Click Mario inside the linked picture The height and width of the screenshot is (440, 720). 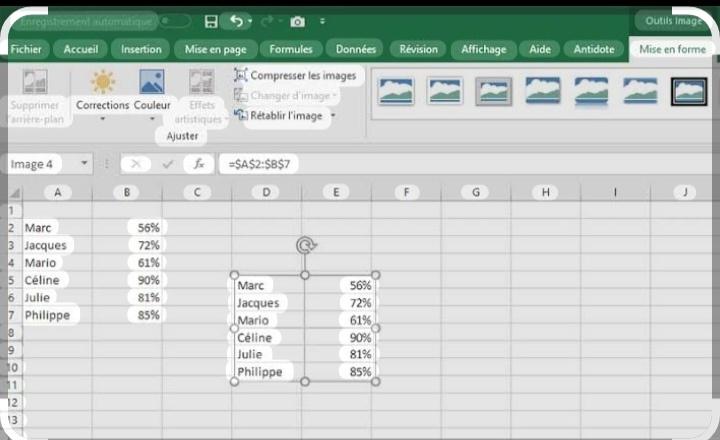(x=253, y=320)
